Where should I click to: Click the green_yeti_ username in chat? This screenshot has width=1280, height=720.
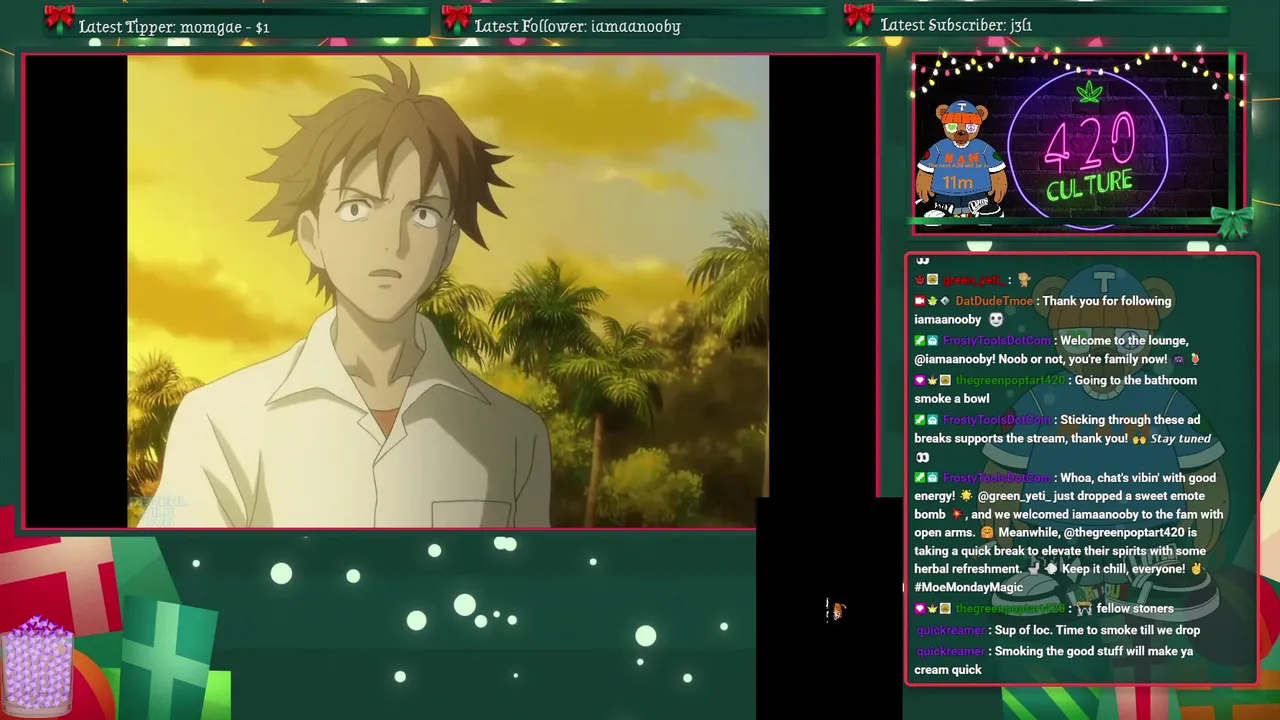click(973, 281)
